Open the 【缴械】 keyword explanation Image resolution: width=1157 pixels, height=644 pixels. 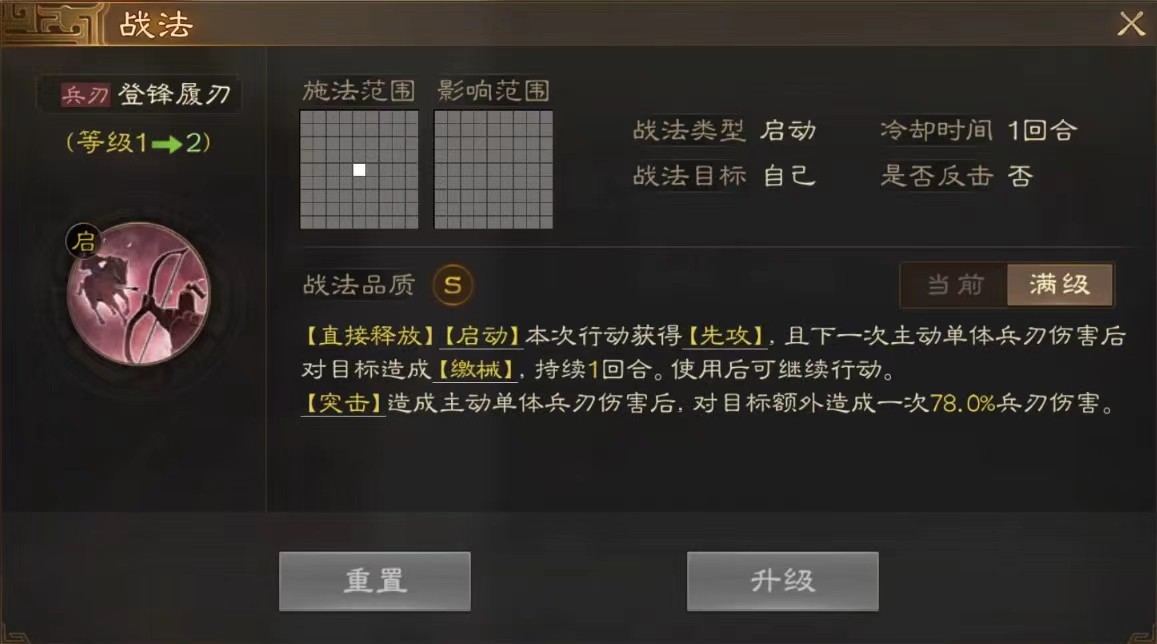[x=475, y=370]
